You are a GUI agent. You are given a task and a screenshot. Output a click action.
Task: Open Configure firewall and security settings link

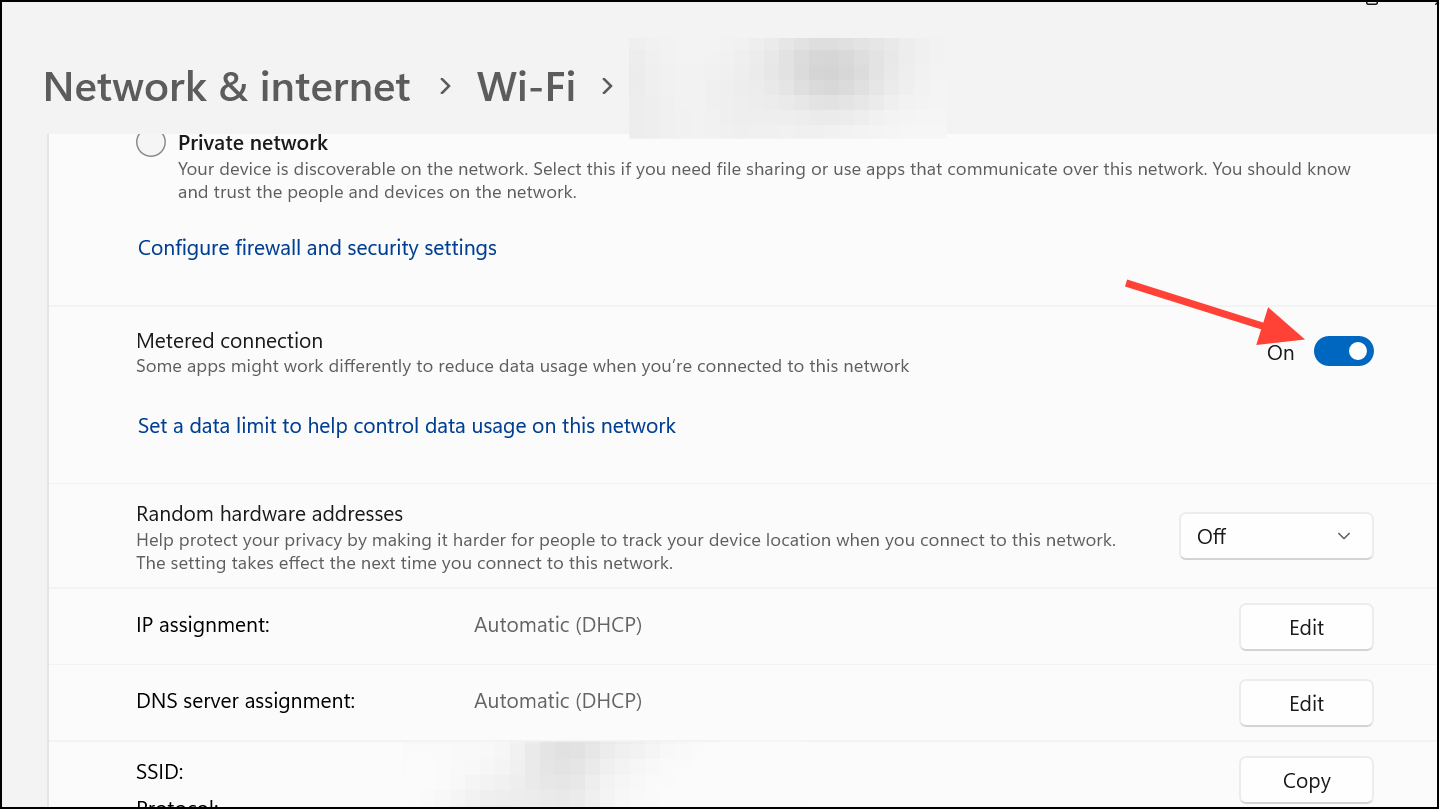(x=317, y=247)
